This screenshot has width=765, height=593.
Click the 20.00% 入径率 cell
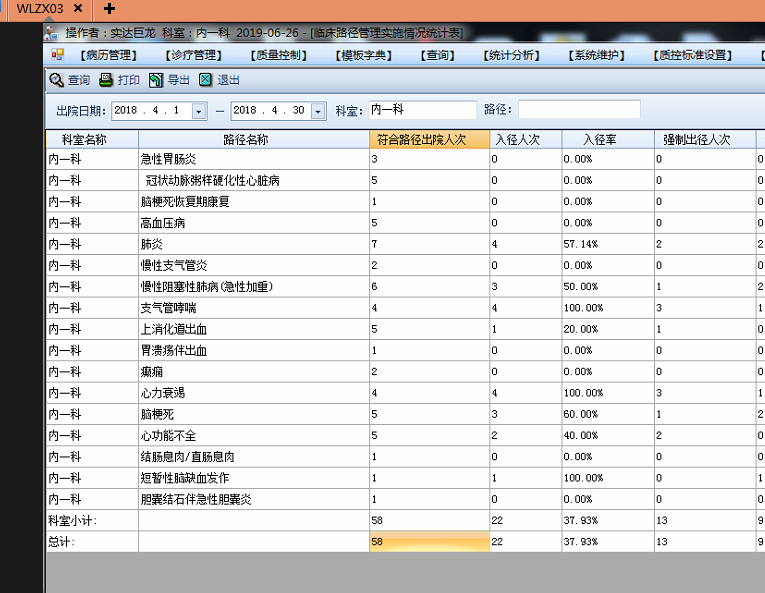click(x=608, y=329)
